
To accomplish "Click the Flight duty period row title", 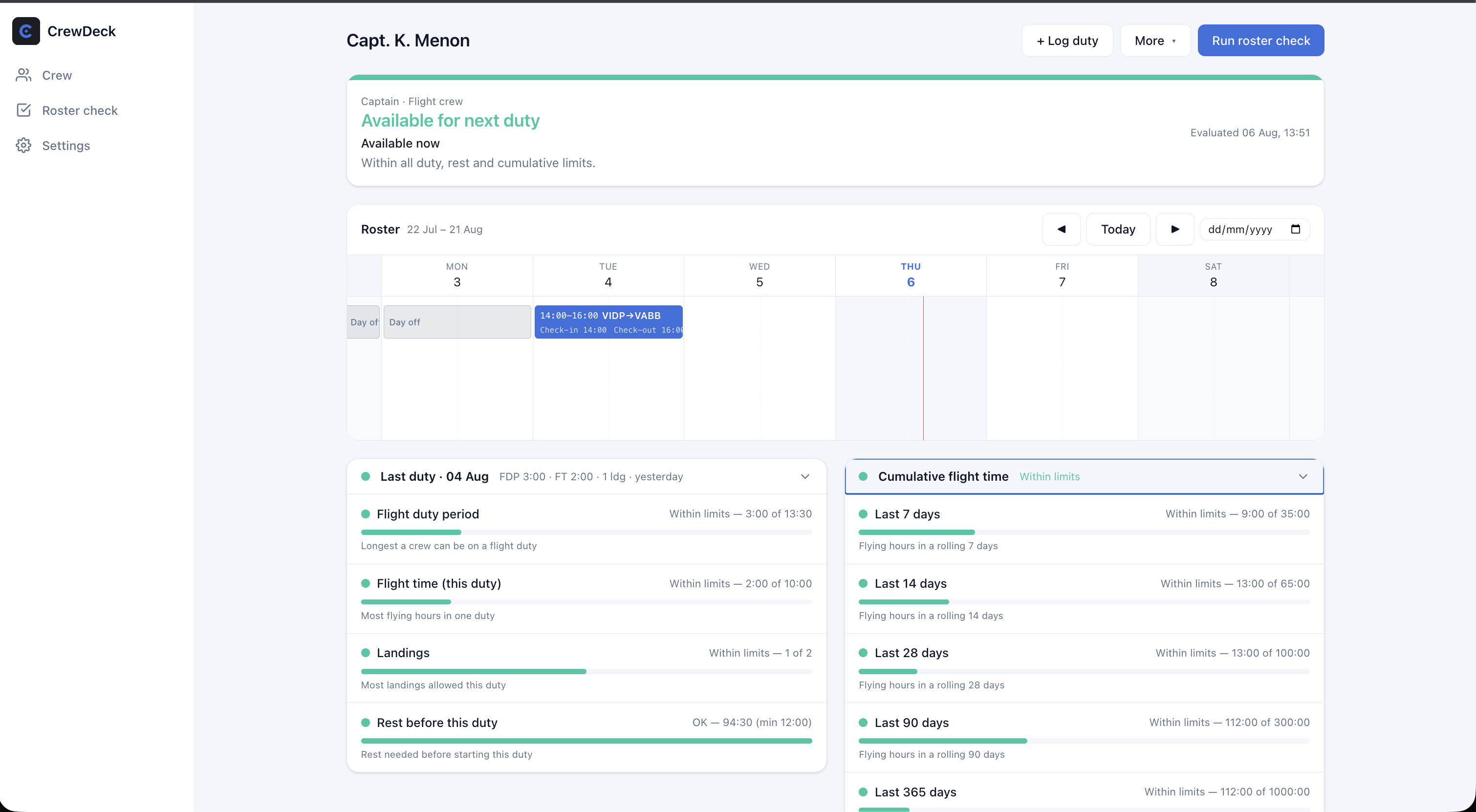I will 428,513.
